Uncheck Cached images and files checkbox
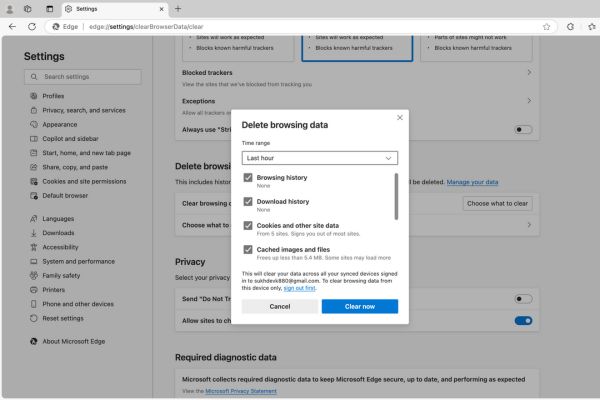This screenshot has width=600, height=400. pyautogui.click(x=248, y=250)
